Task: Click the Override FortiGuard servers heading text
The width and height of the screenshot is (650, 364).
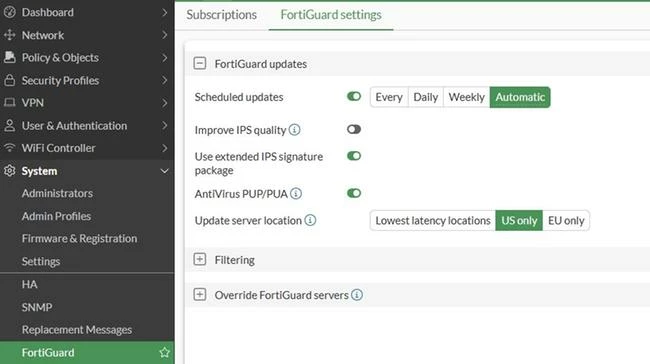Action: [281, 295]
